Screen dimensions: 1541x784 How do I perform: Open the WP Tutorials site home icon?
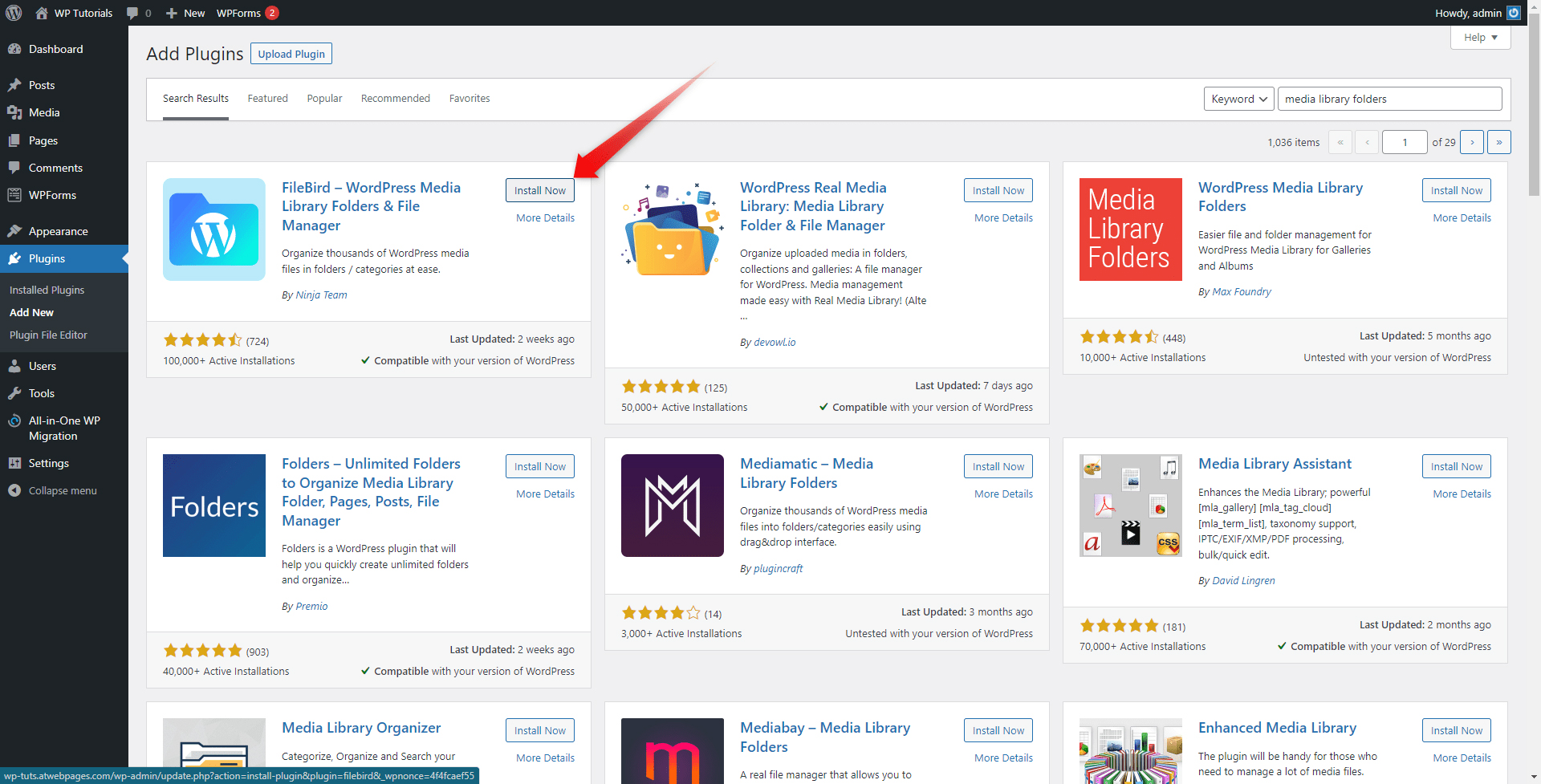[x=42, y=13]
